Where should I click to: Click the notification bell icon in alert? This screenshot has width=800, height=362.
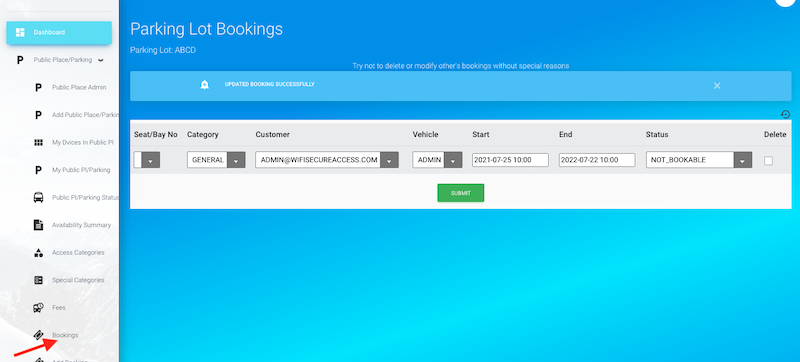(205, 85)
